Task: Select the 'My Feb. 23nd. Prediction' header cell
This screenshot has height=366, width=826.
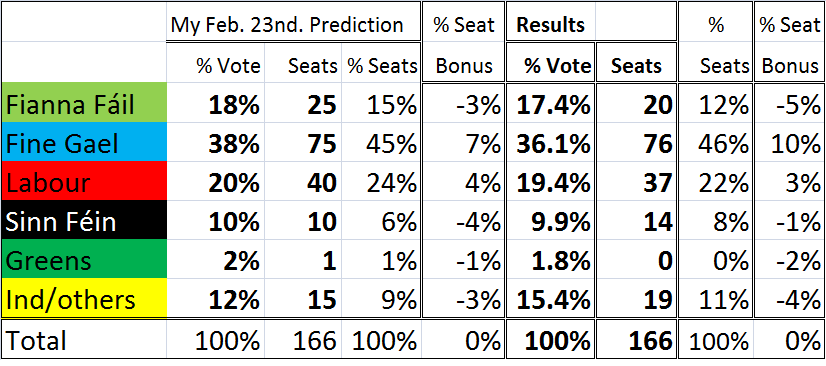Action: pyautogui.click(x=293, y=22)
